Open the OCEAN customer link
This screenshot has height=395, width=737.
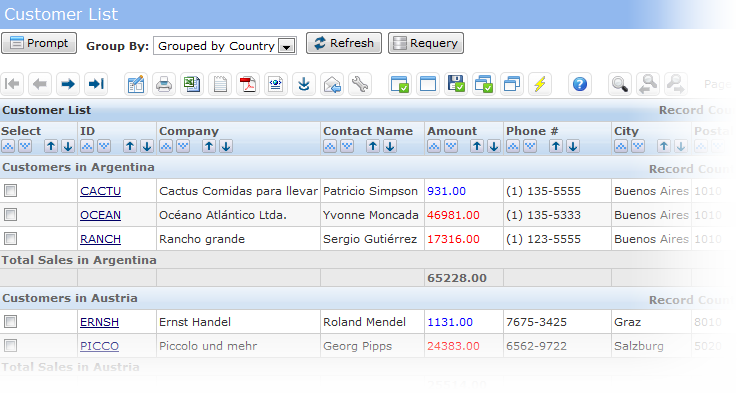[101, 215]
